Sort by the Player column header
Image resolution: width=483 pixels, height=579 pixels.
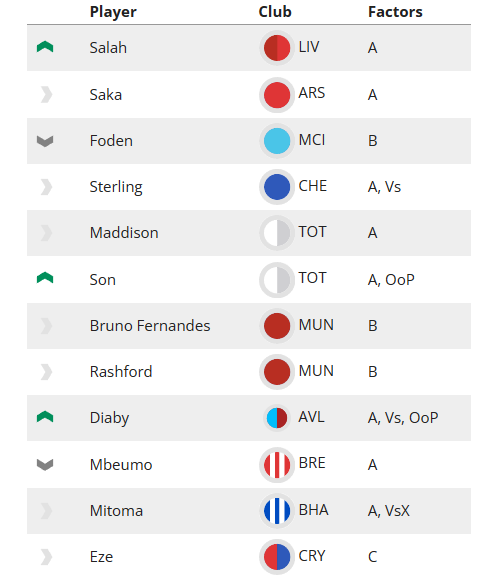click(x=113, y=12)
